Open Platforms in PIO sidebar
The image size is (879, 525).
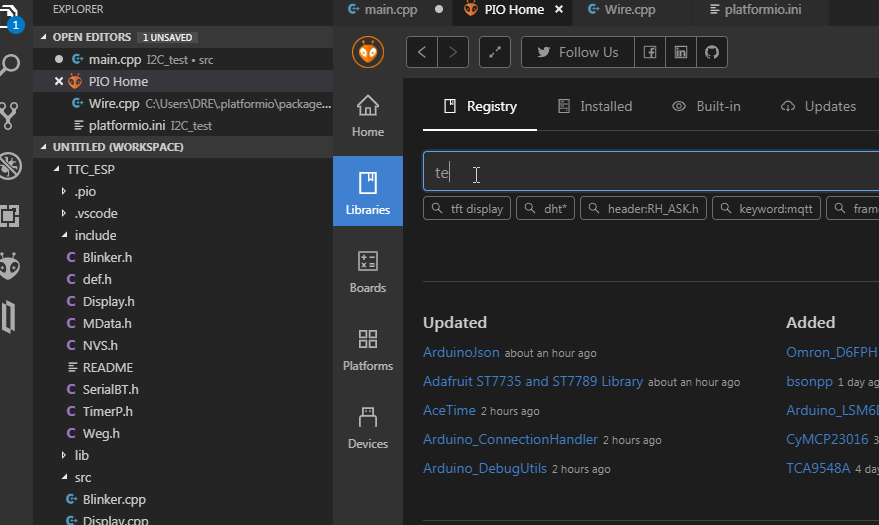pyautogui.click(x=368, y=350)
